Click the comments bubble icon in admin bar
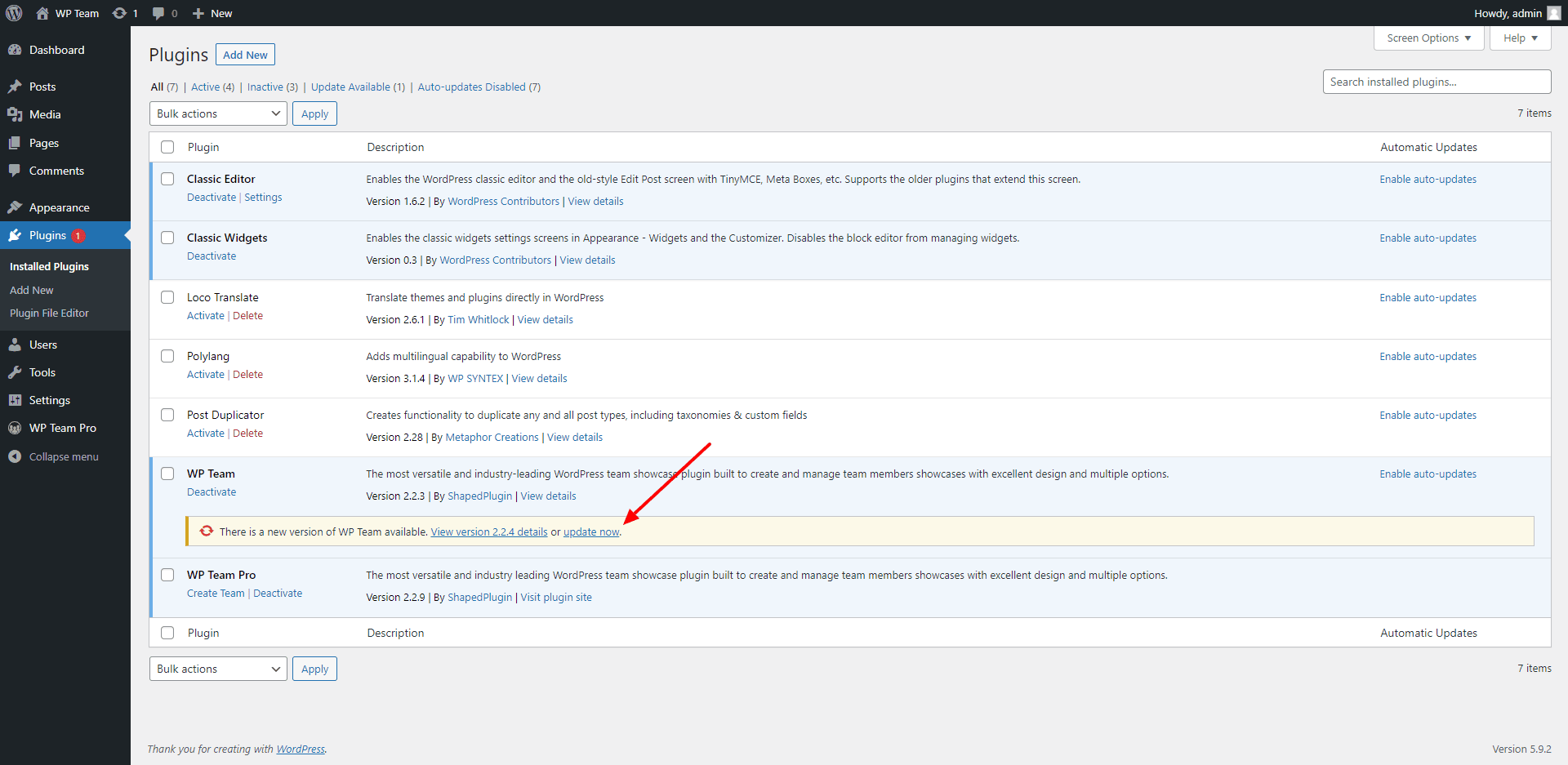The height and width of the screenshot is (765, 1568). coord(158,13)
